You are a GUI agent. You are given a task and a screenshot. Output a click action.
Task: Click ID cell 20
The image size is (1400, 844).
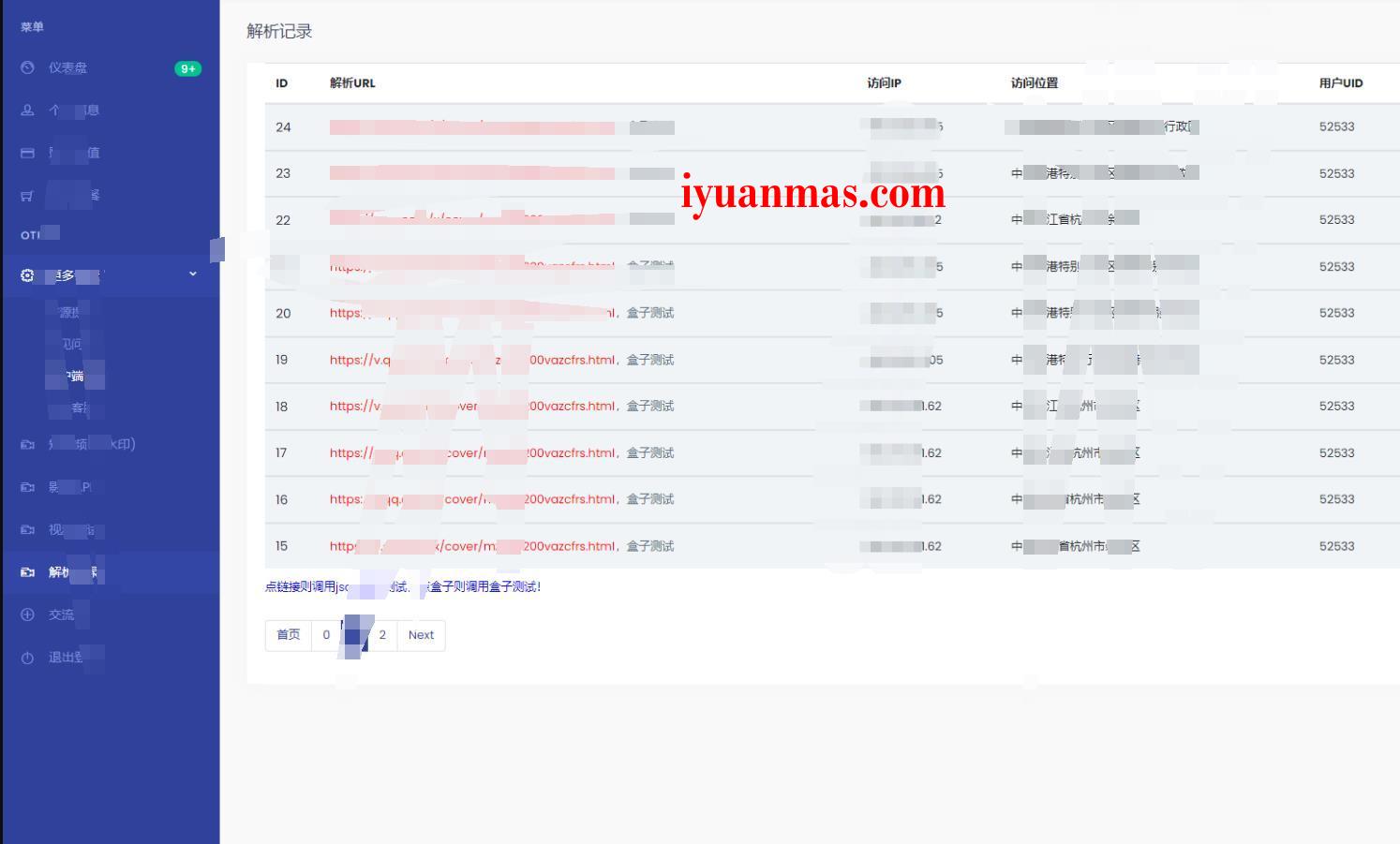coord(283,313)
